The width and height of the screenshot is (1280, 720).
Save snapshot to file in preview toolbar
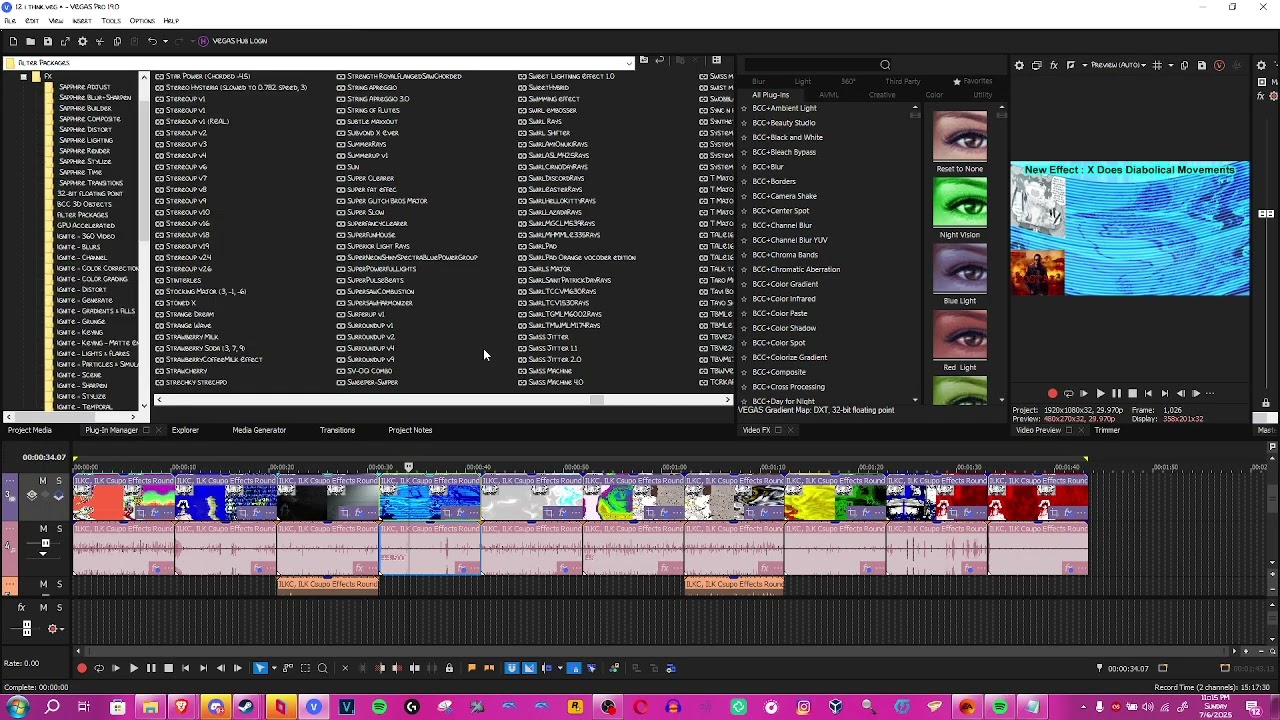[1201, 65]
